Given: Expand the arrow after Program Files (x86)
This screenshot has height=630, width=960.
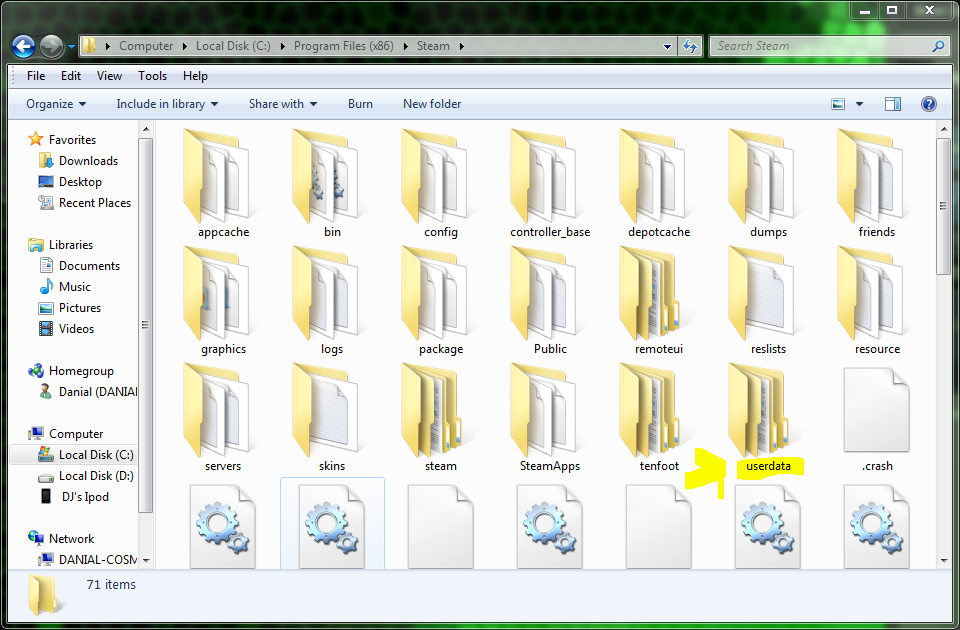Looking at the screenshot, I should [405, 46].
